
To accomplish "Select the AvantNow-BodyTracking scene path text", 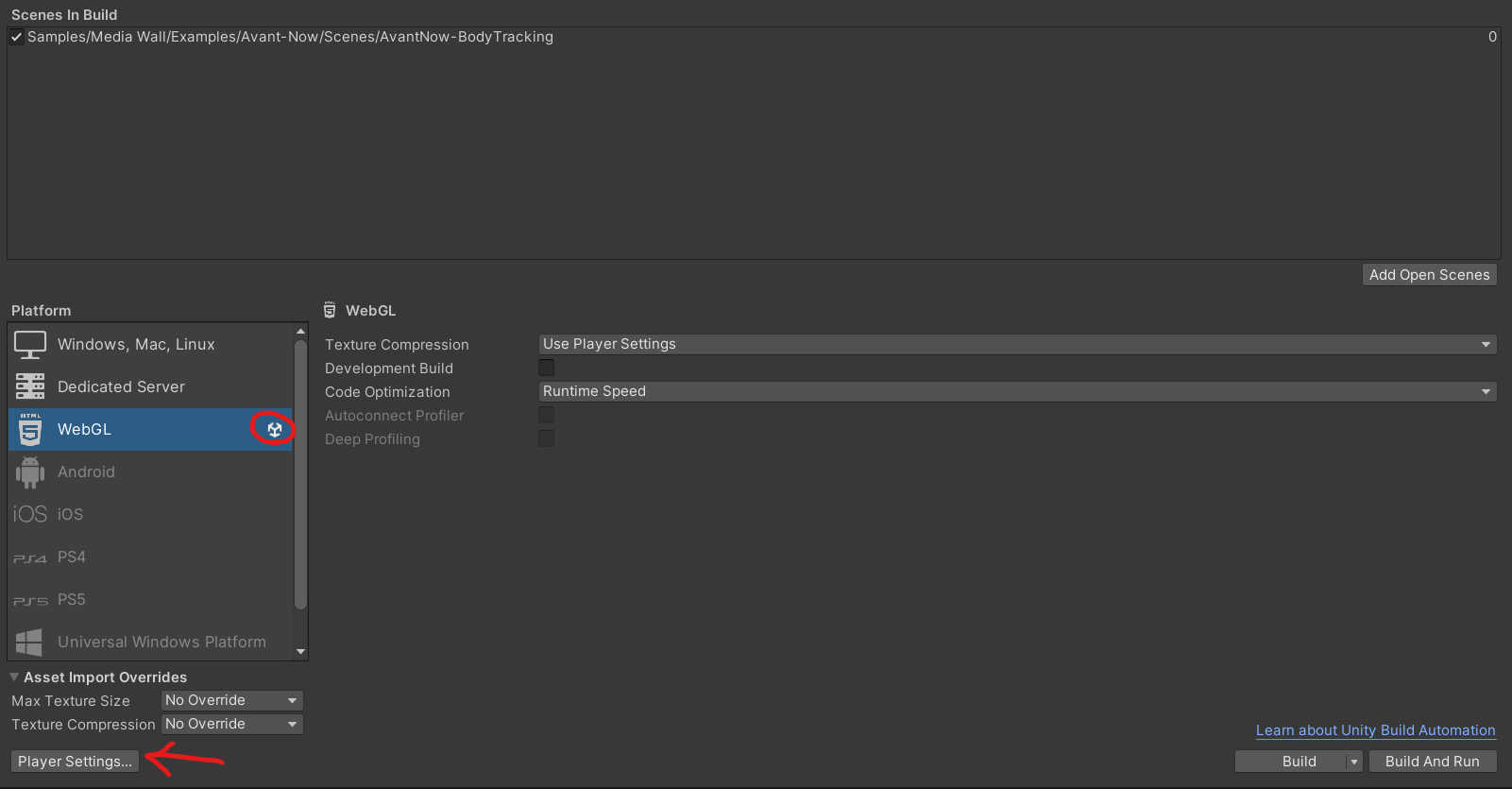I will pos(290,37).
